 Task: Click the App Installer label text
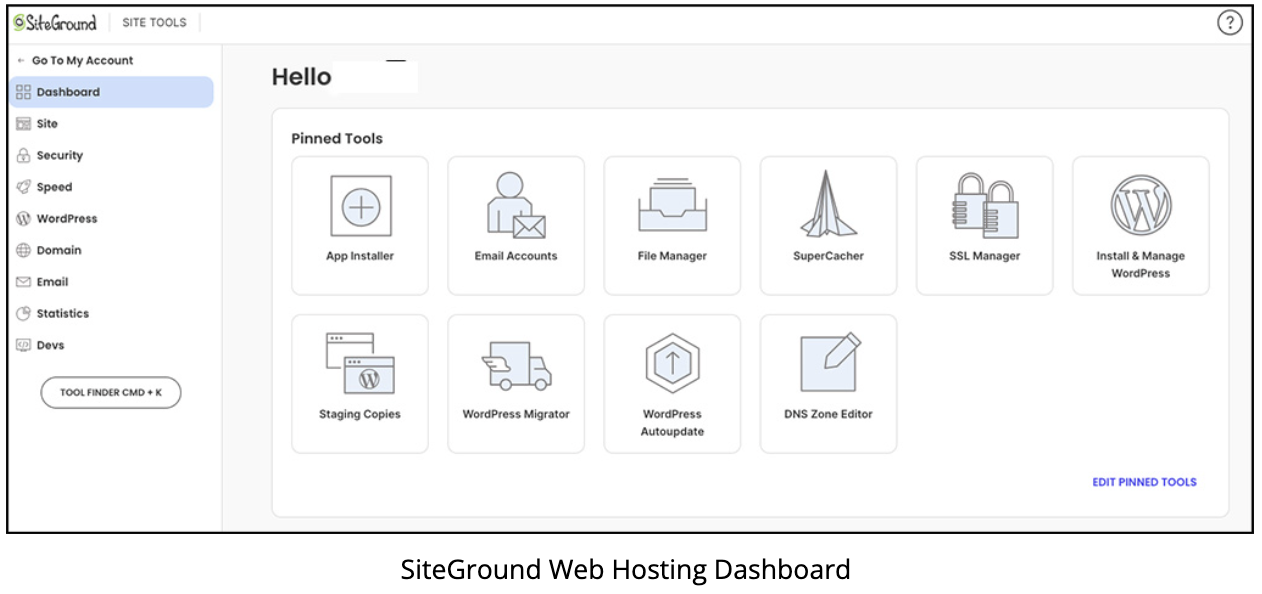360,256
